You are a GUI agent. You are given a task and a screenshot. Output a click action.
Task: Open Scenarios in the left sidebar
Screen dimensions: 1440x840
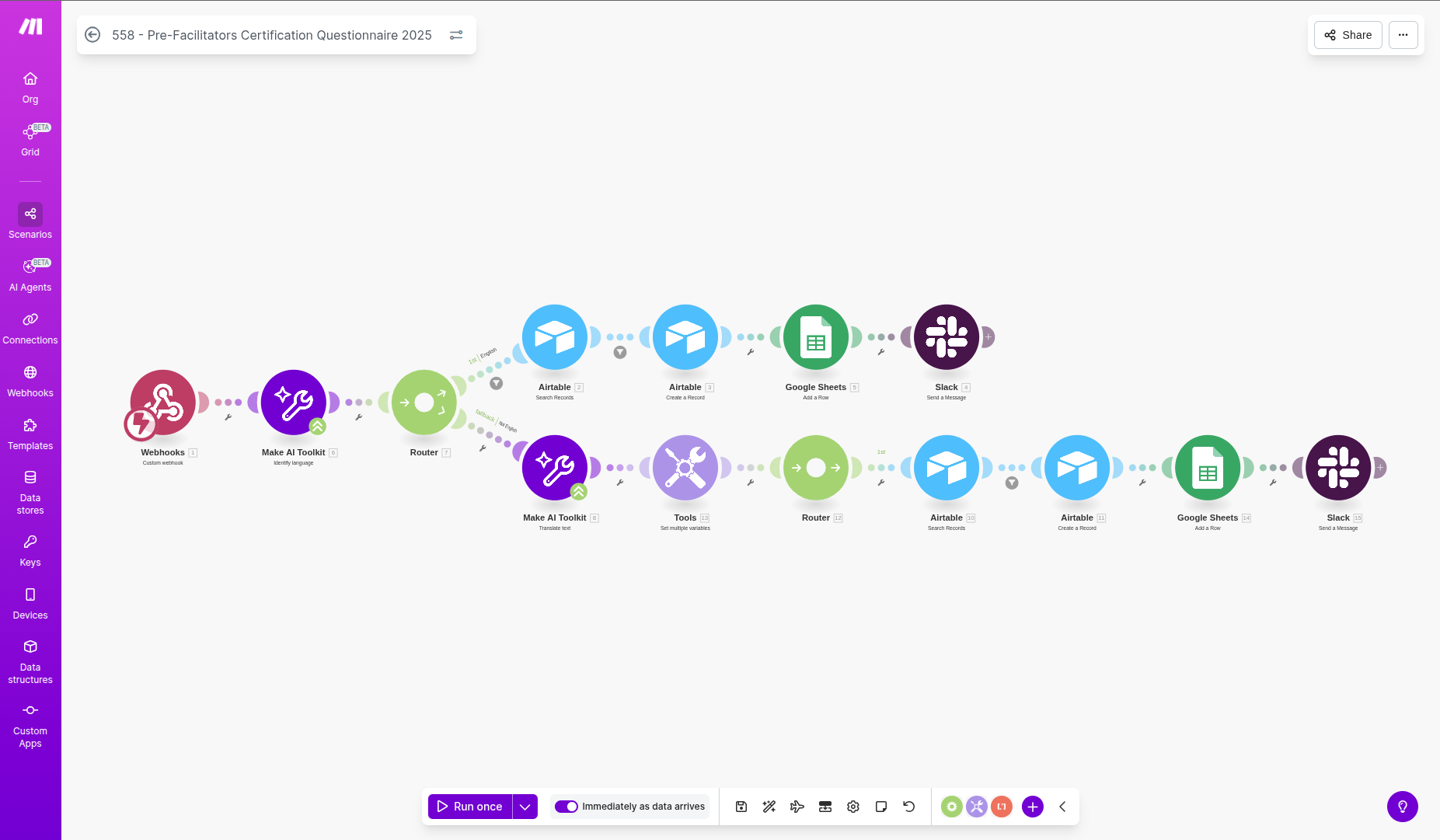tap(30, 221)
